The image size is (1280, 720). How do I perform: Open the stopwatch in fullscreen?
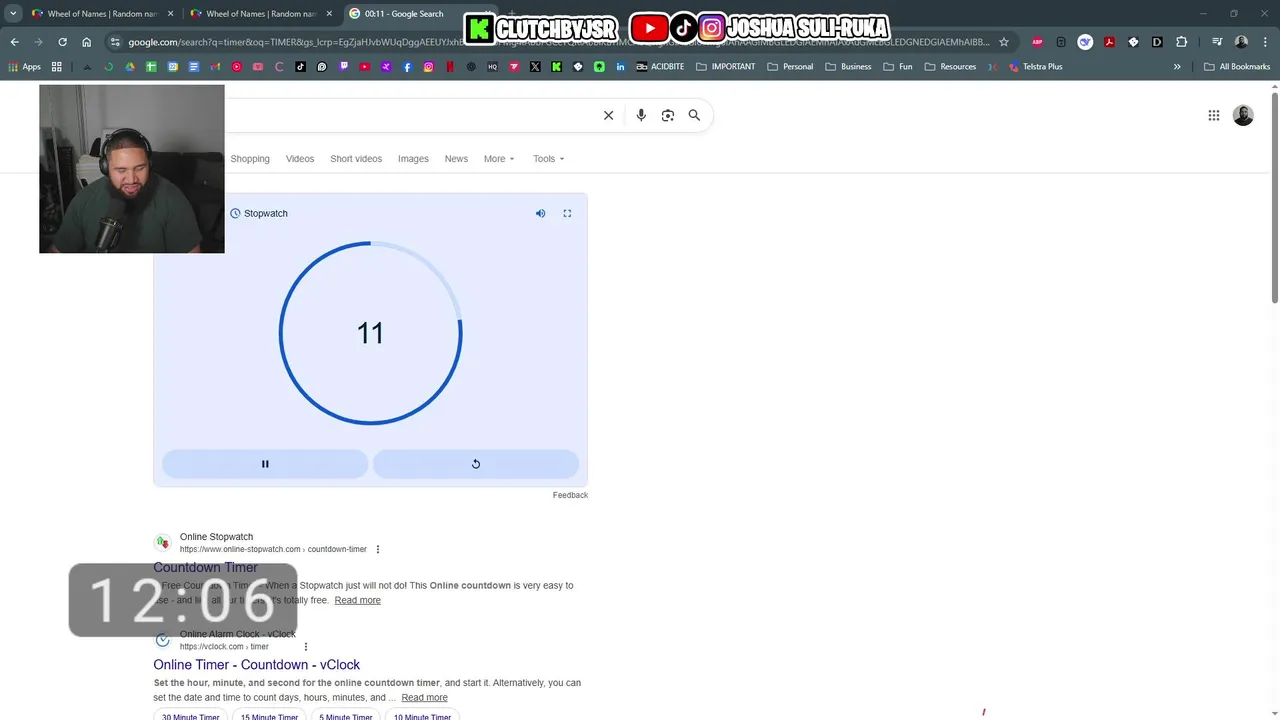point(567,213)
